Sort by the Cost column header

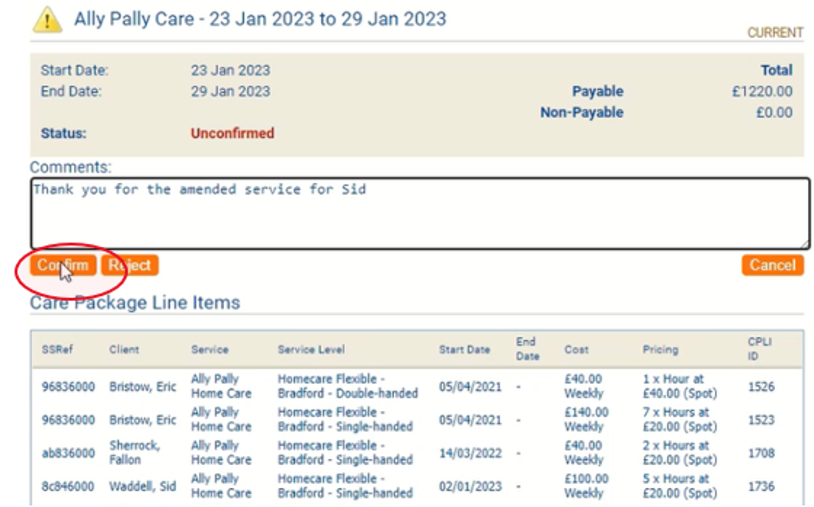pos(577,350)
